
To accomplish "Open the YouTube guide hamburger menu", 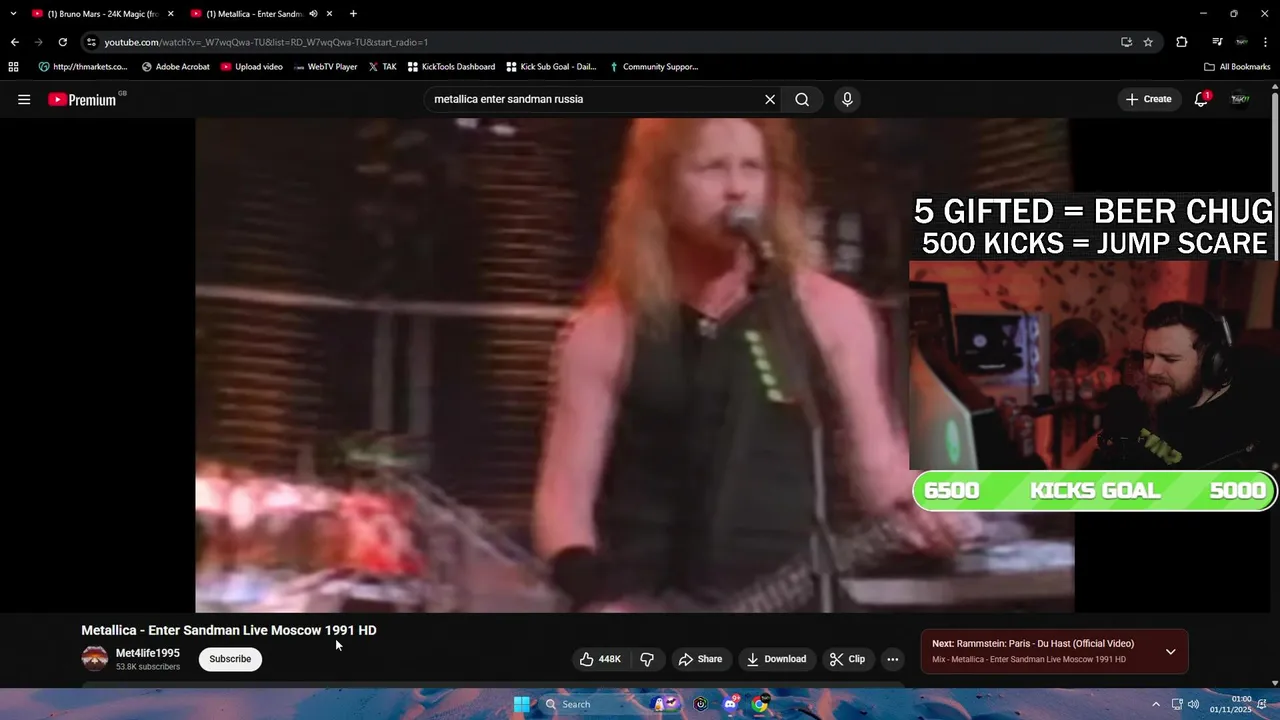I will (24, 99).
